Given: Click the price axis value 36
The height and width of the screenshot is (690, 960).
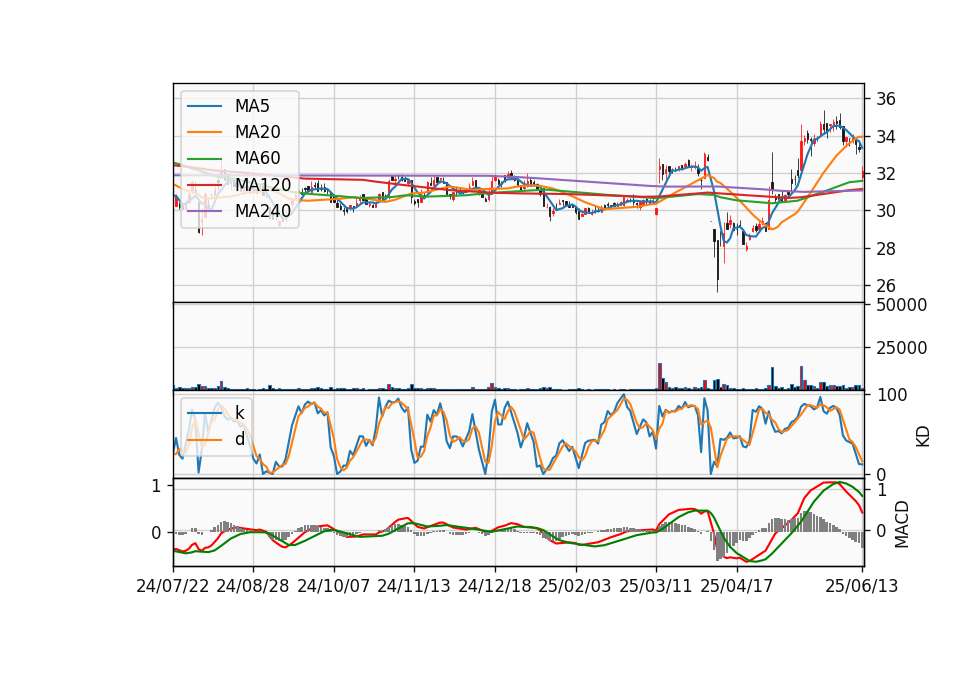Looking at the screenshot, I should tap(885, 99).
